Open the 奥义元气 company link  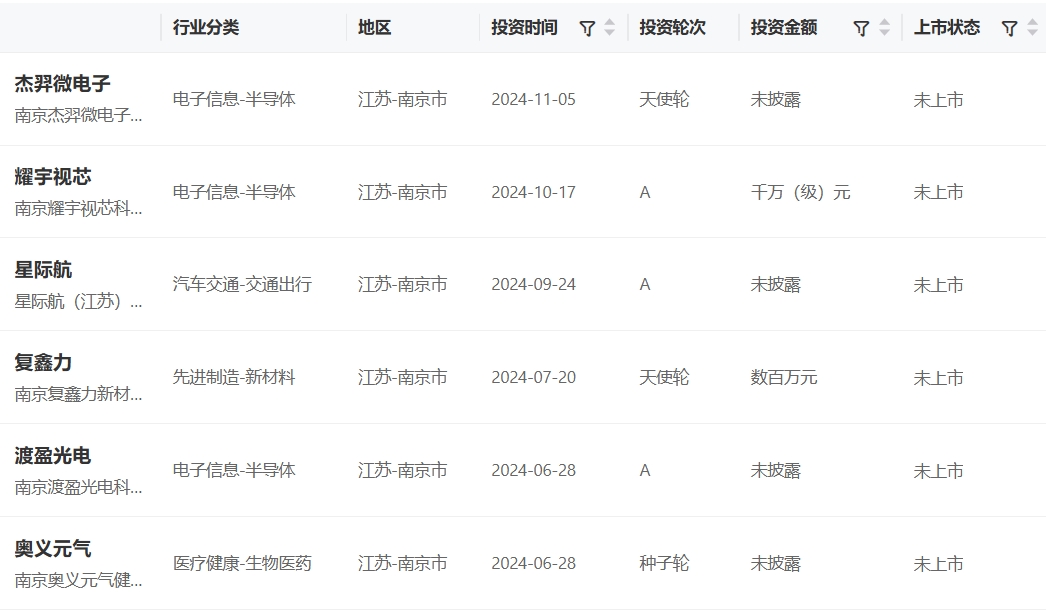[x=53, y=549]
